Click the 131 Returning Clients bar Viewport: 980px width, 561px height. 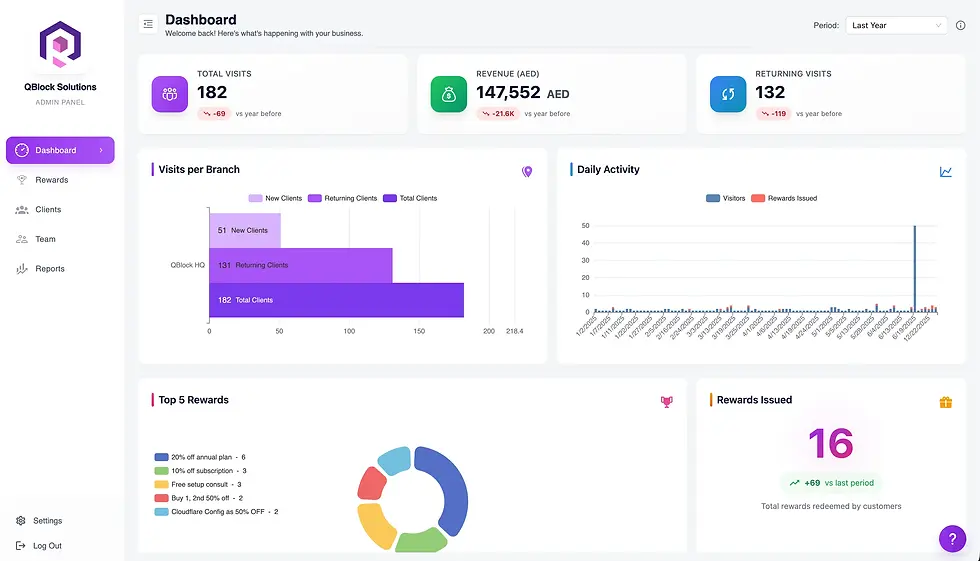coord(301,266)
